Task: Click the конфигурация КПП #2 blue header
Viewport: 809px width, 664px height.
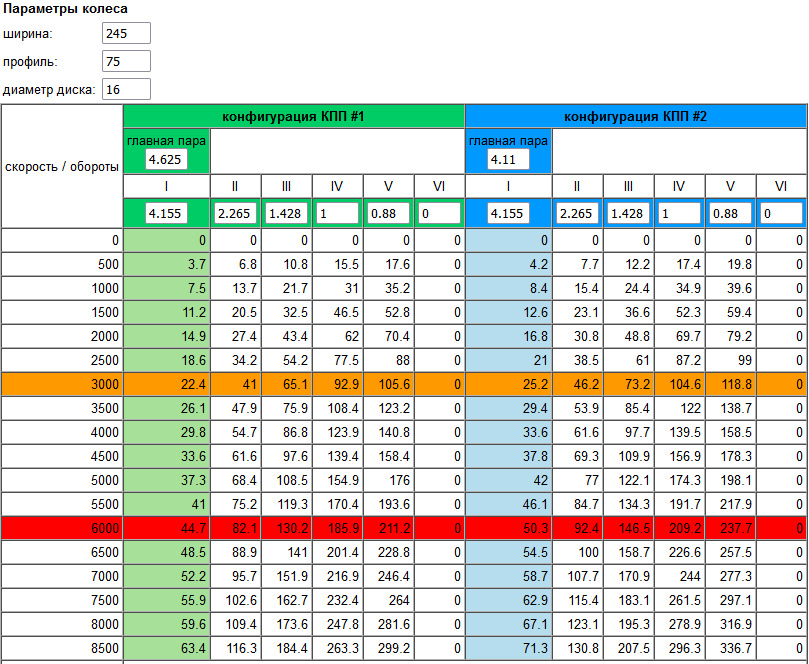Action: 636,116
